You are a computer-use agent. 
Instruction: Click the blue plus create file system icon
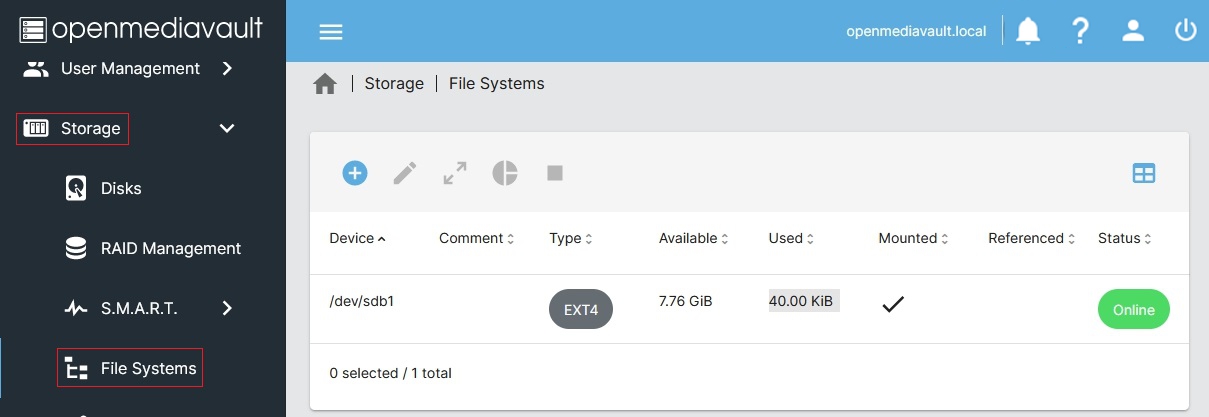tap(355, 173)
